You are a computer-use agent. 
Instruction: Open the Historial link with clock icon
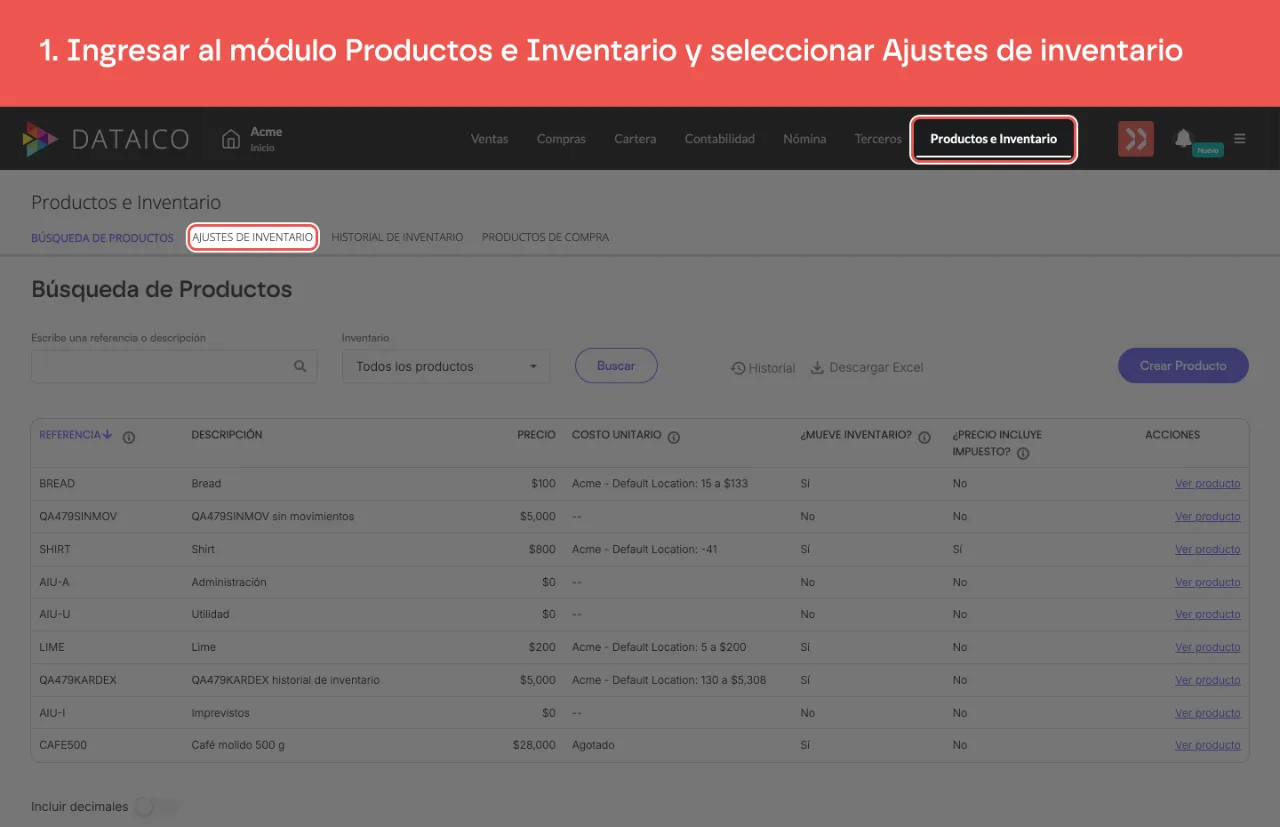[x=763, y=368]
